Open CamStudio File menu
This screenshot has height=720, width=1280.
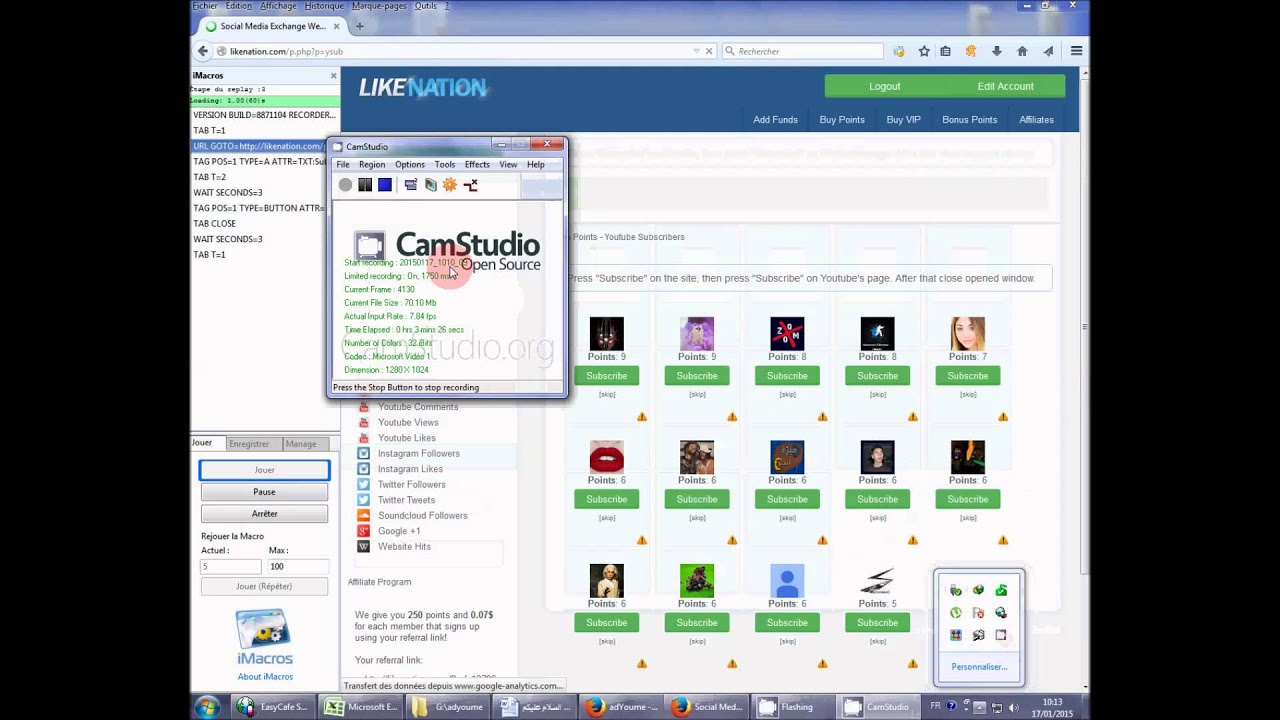pos(343,165)
